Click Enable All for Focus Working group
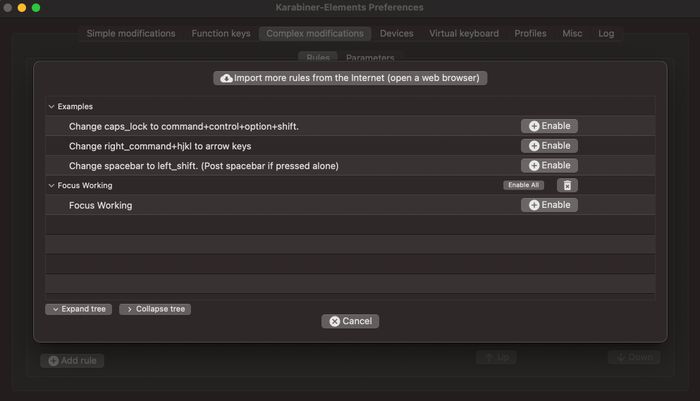 tap(523, 185)
